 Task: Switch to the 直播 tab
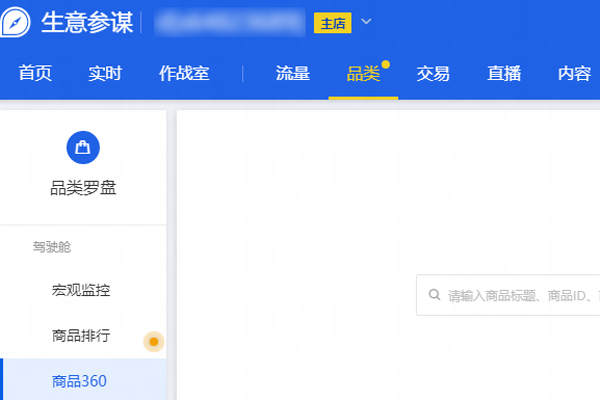(503, 73)
